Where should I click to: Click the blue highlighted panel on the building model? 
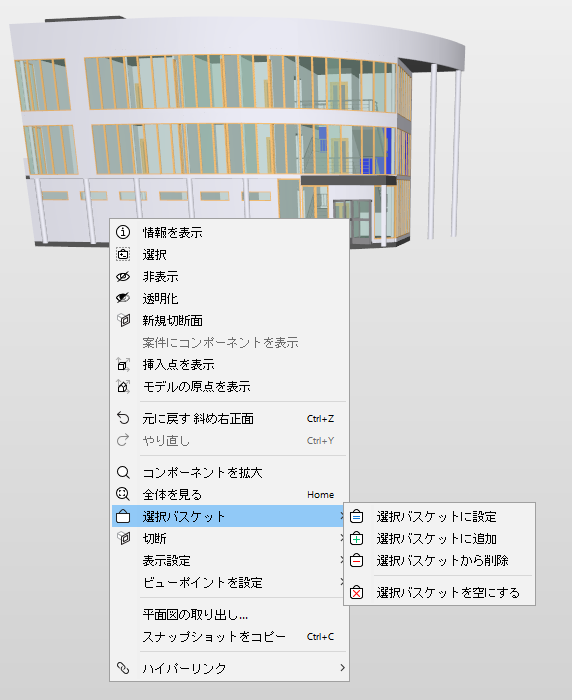pyautogui.click(x=388, y=151)
